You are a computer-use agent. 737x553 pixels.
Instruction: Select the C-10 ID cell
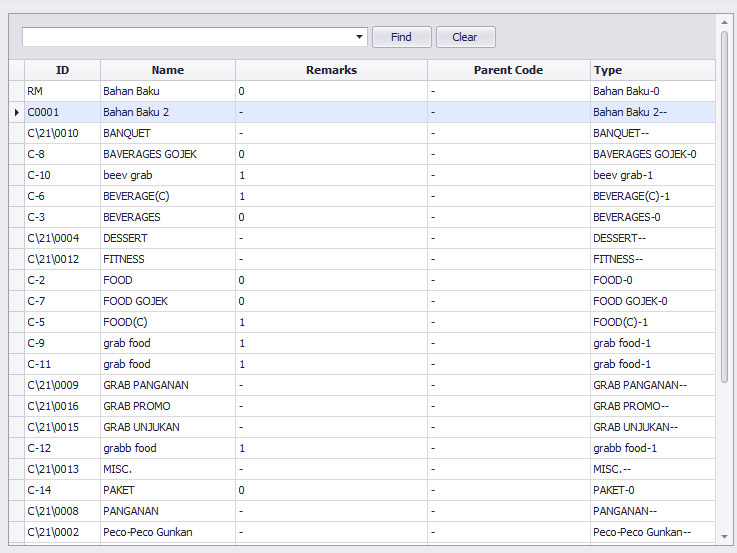click(63, 175)
